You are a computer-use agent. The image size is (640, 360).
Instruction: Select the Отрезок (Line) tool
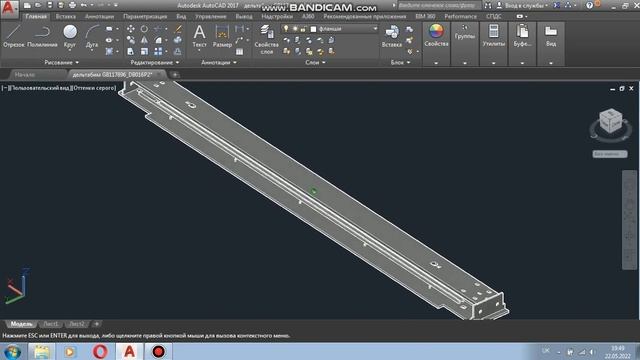click(x=13, y=36)
